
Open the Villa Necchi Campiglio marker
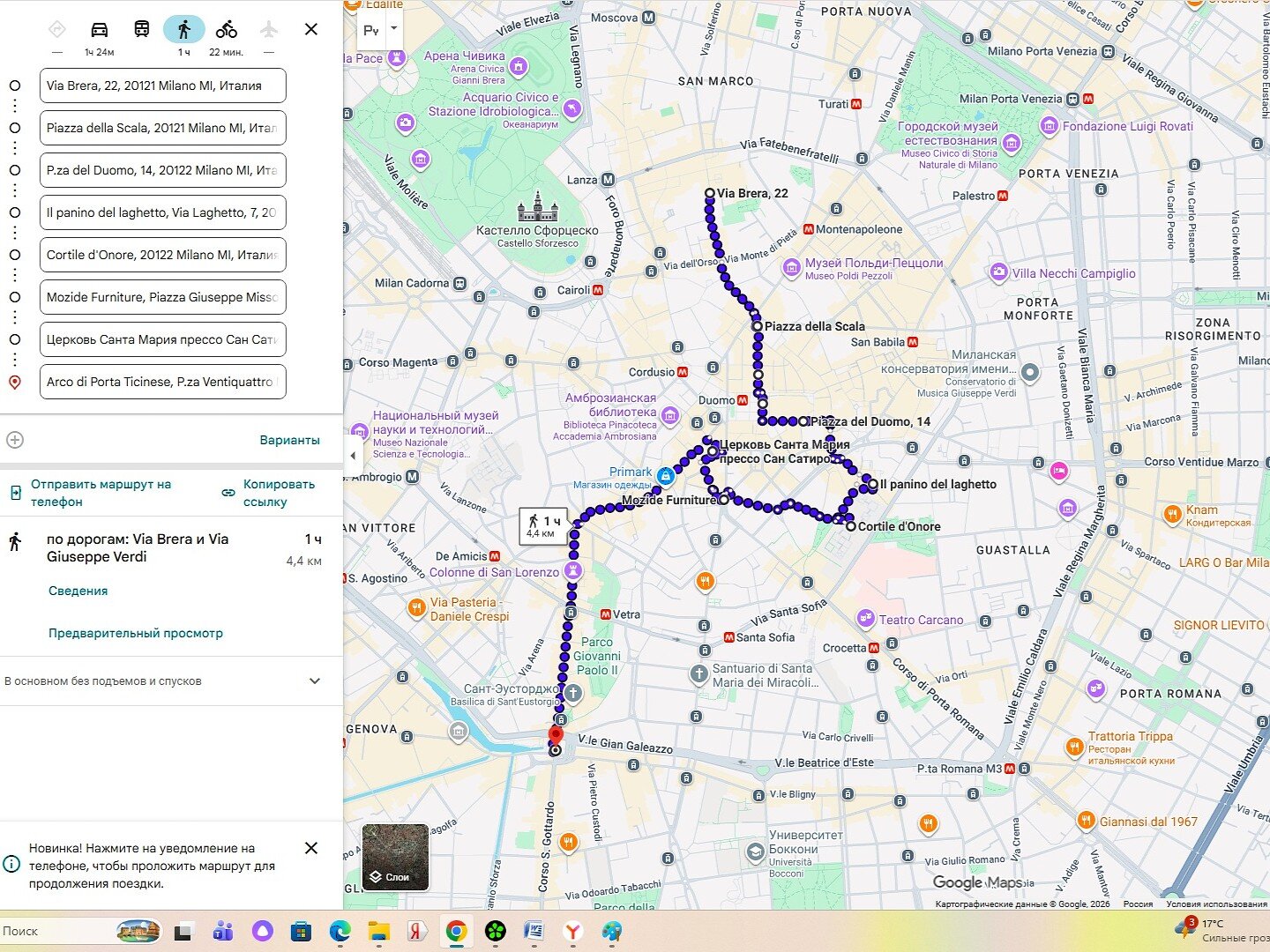click(x=998, y=272)
